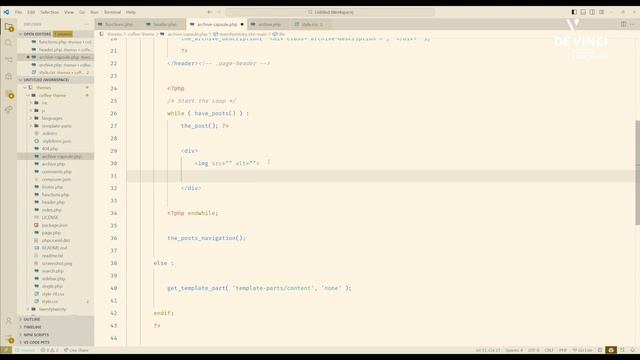Open the View menu
640x360 pixels.
coord(69,12)
